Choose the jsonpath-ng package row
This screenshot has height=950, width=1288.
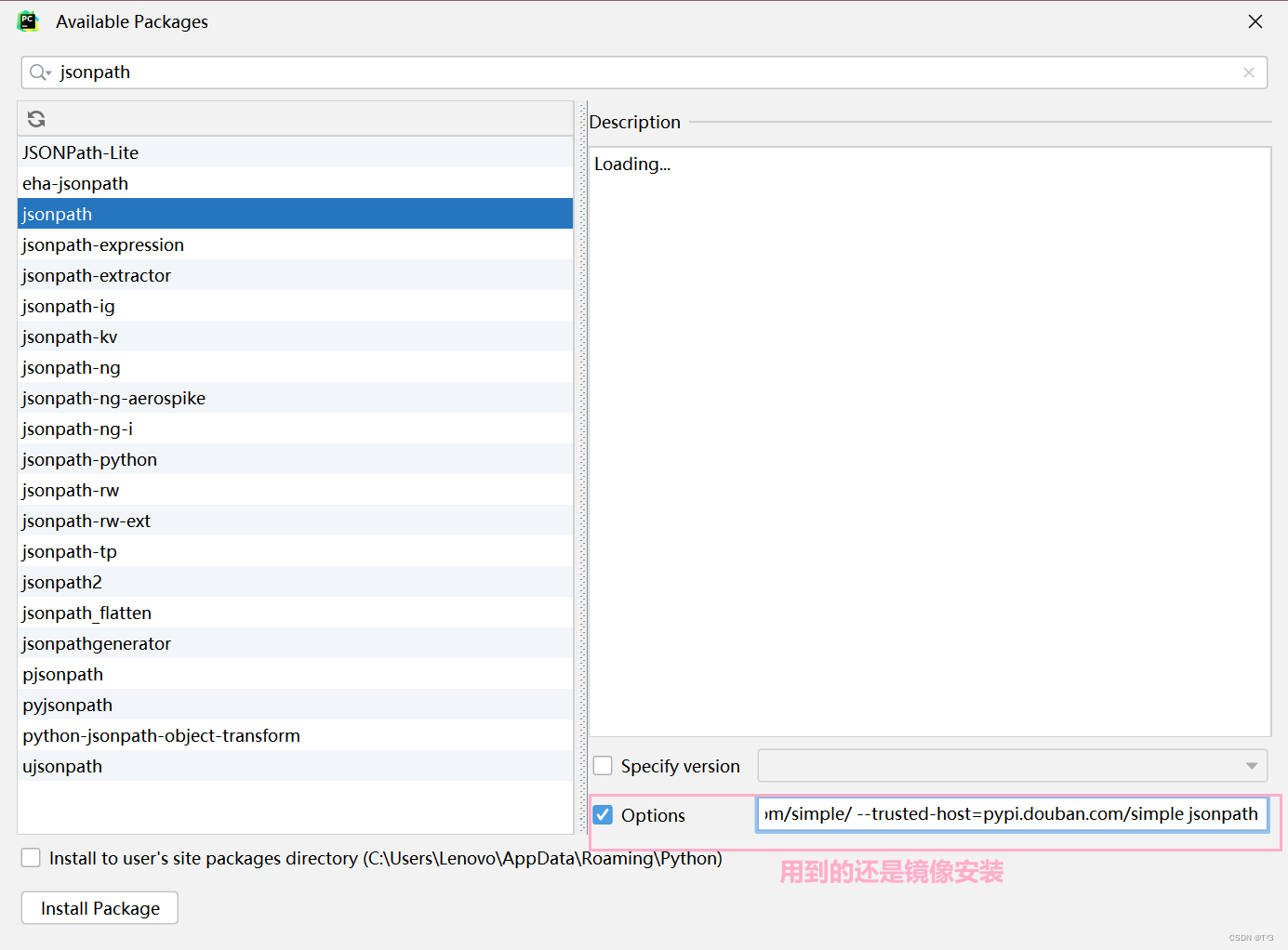pyautogui.click(x=296, y=367)
